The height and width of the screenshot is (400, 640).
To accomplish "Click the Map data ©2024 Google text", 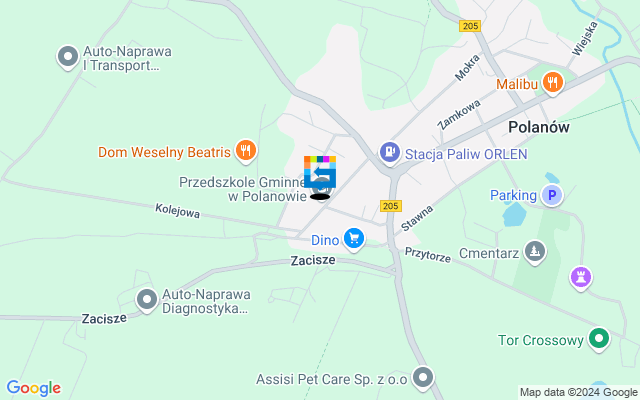I will point(579,393).
